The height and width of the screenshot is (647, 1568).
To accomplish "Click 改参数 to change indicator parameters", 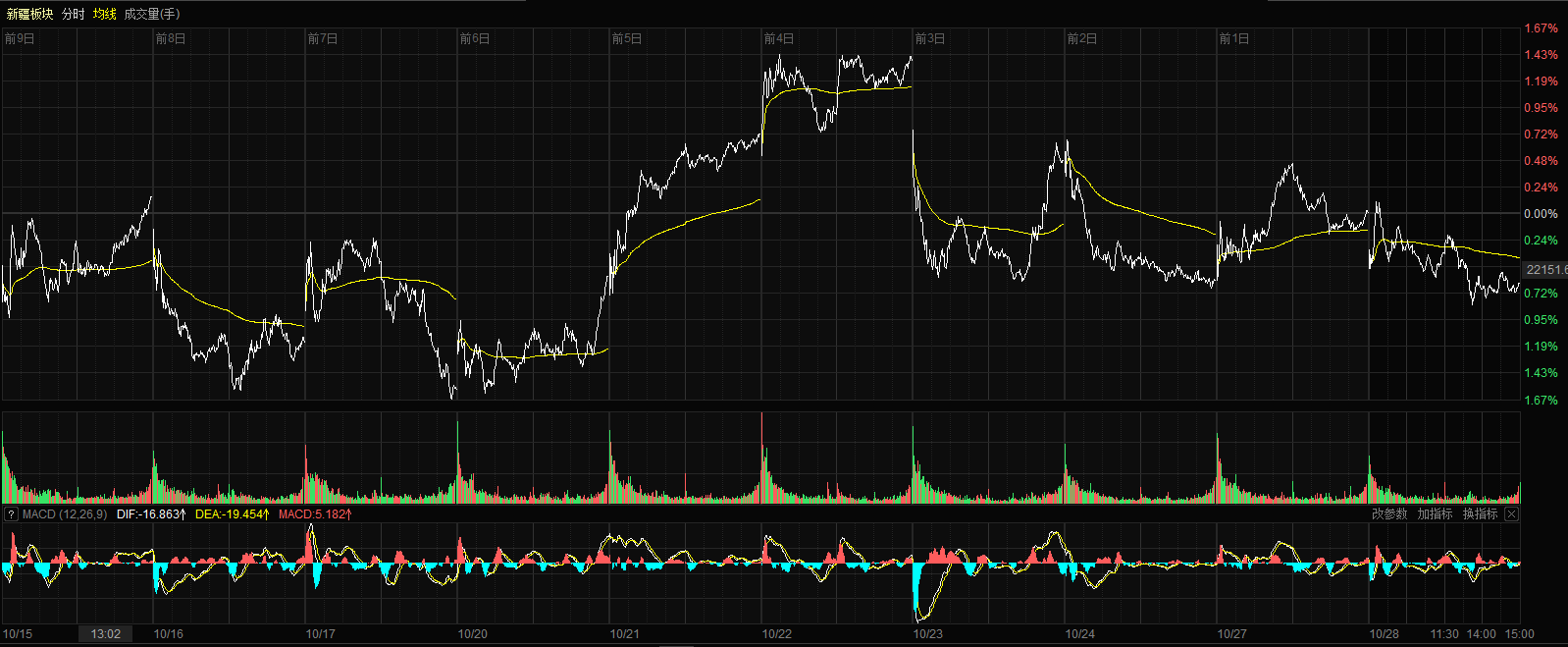I will tap(1389, 514).
